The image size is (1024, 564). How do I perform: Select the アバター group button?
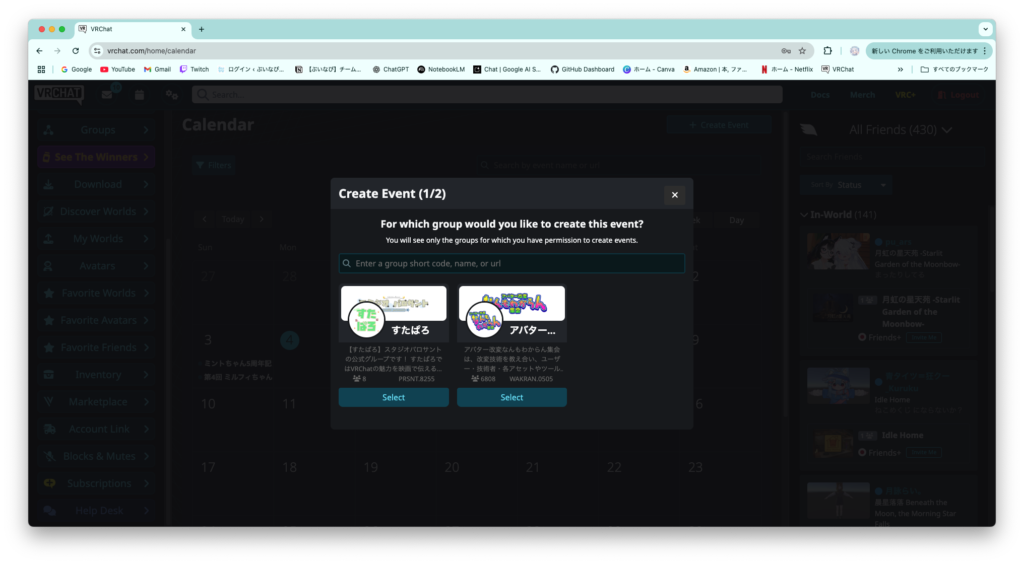[511, 397]
